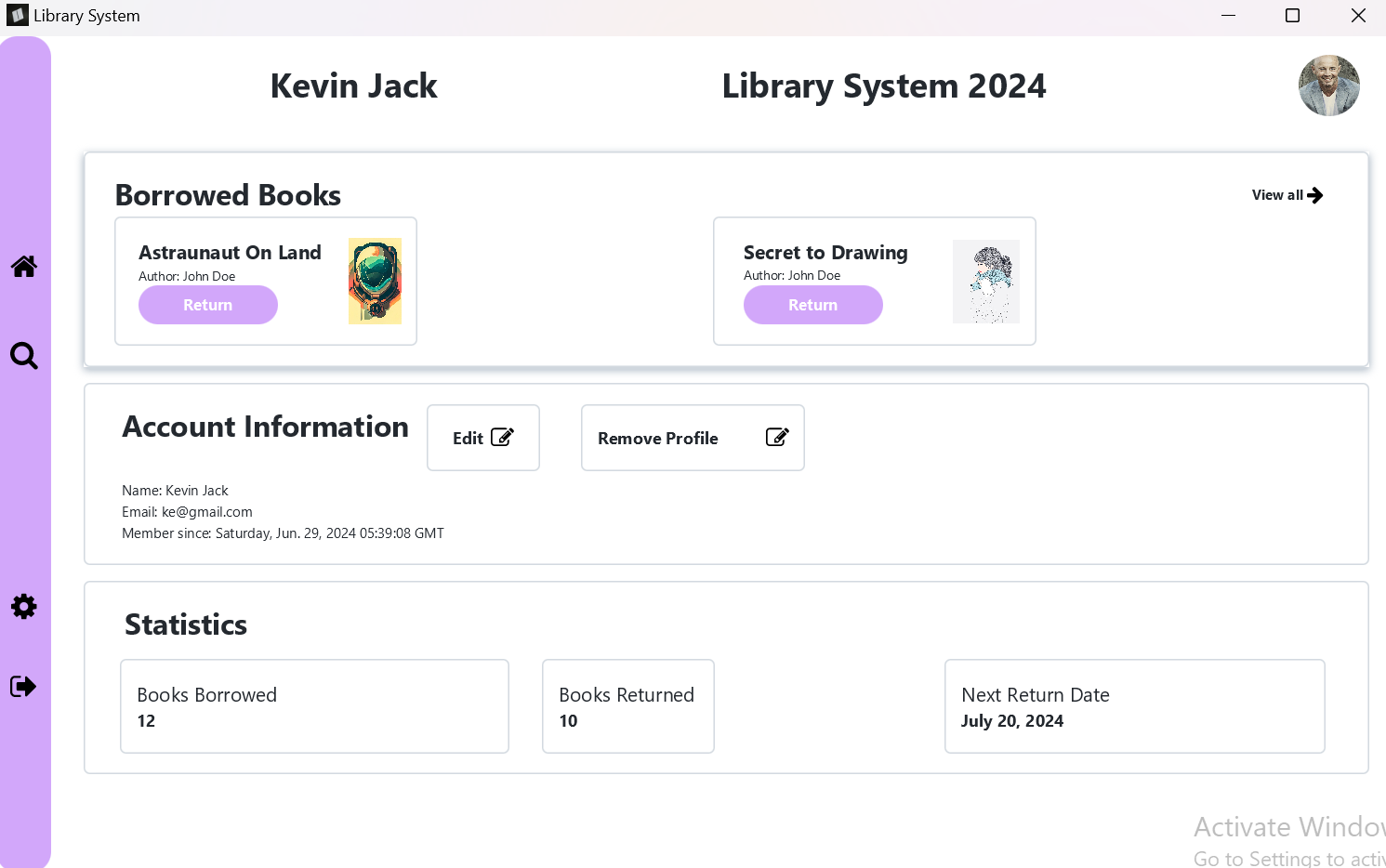Return the Astraunaut On Land book
The image size is (1386, 868).
[208, 305]
